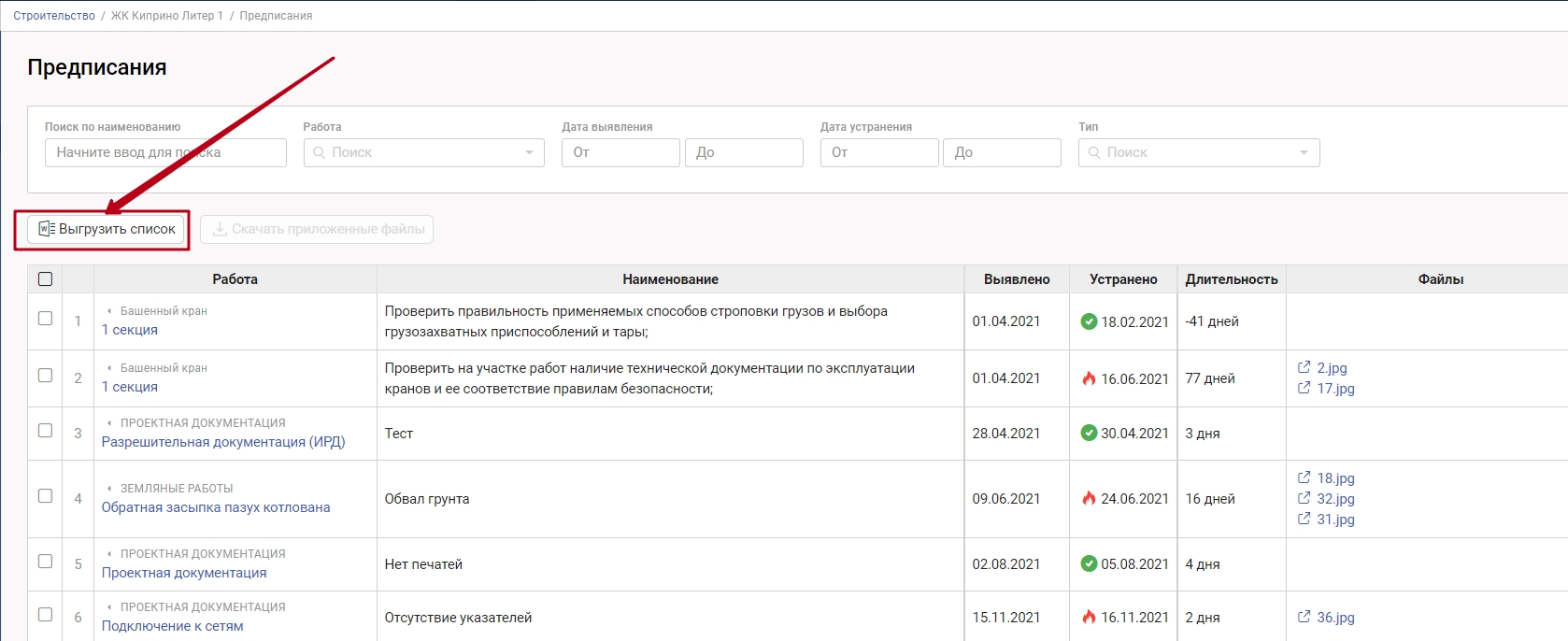
Task: Click the green checkmark icon next to 05.08.2021
Action: tap(1089, 563)
